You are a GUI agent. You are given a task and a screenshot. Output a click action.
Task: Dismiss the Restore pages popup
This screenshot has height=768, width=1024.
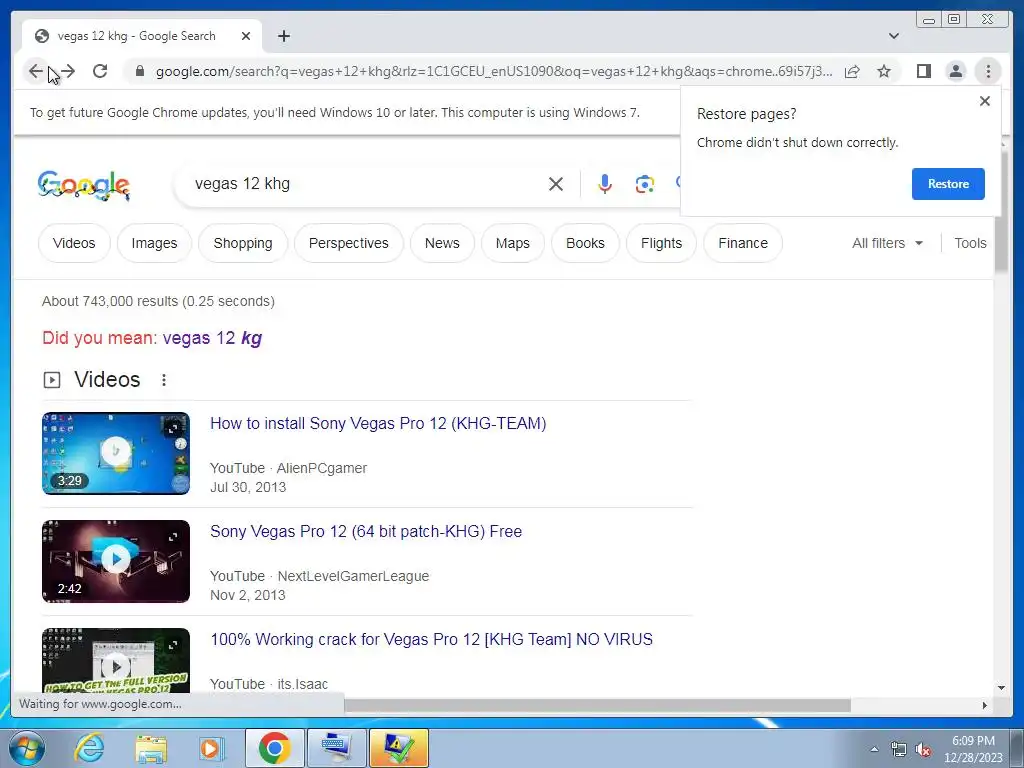[x=985, y=101]
